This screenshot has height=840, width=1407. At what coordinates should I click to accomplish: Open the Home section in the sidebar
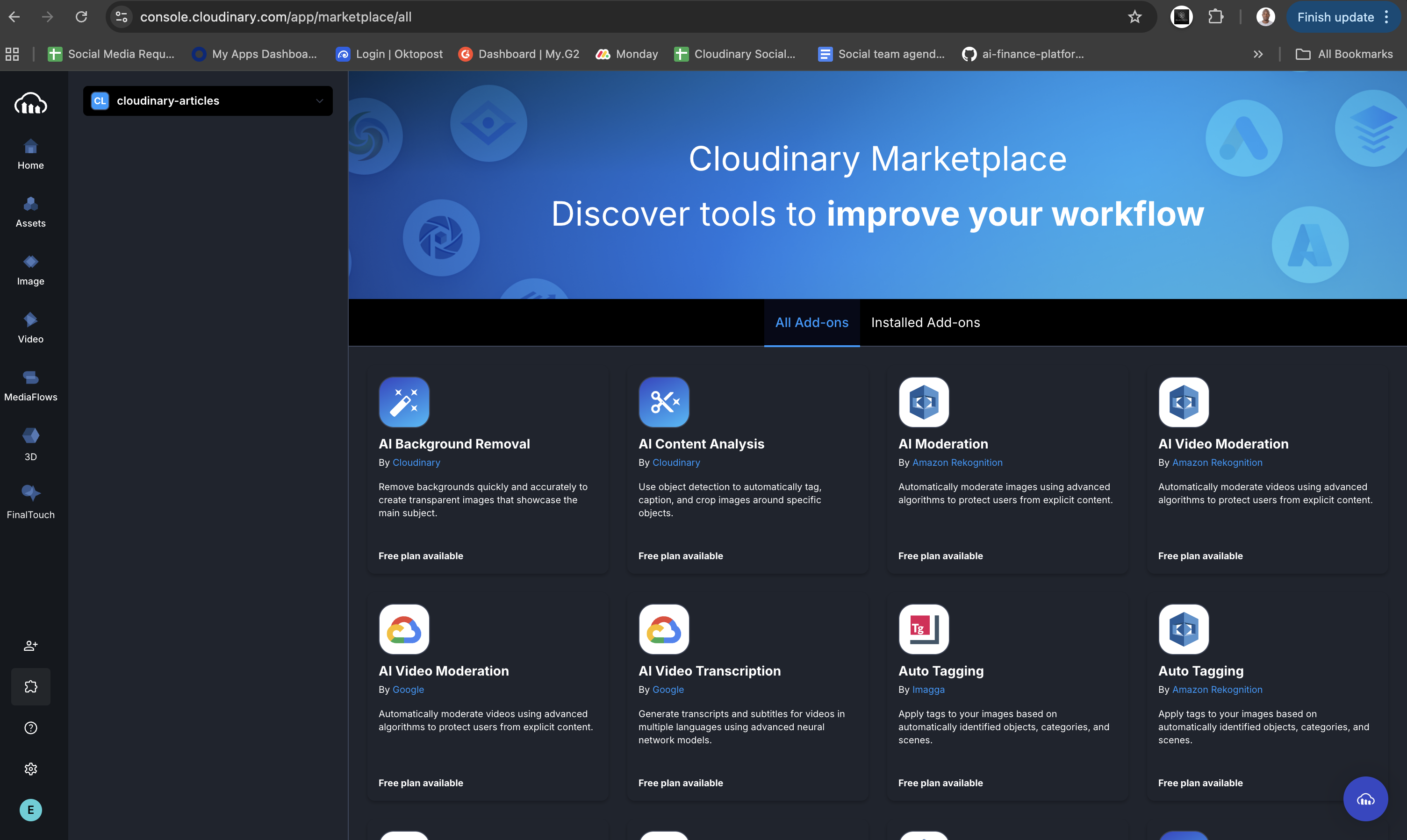coord(30,155)
